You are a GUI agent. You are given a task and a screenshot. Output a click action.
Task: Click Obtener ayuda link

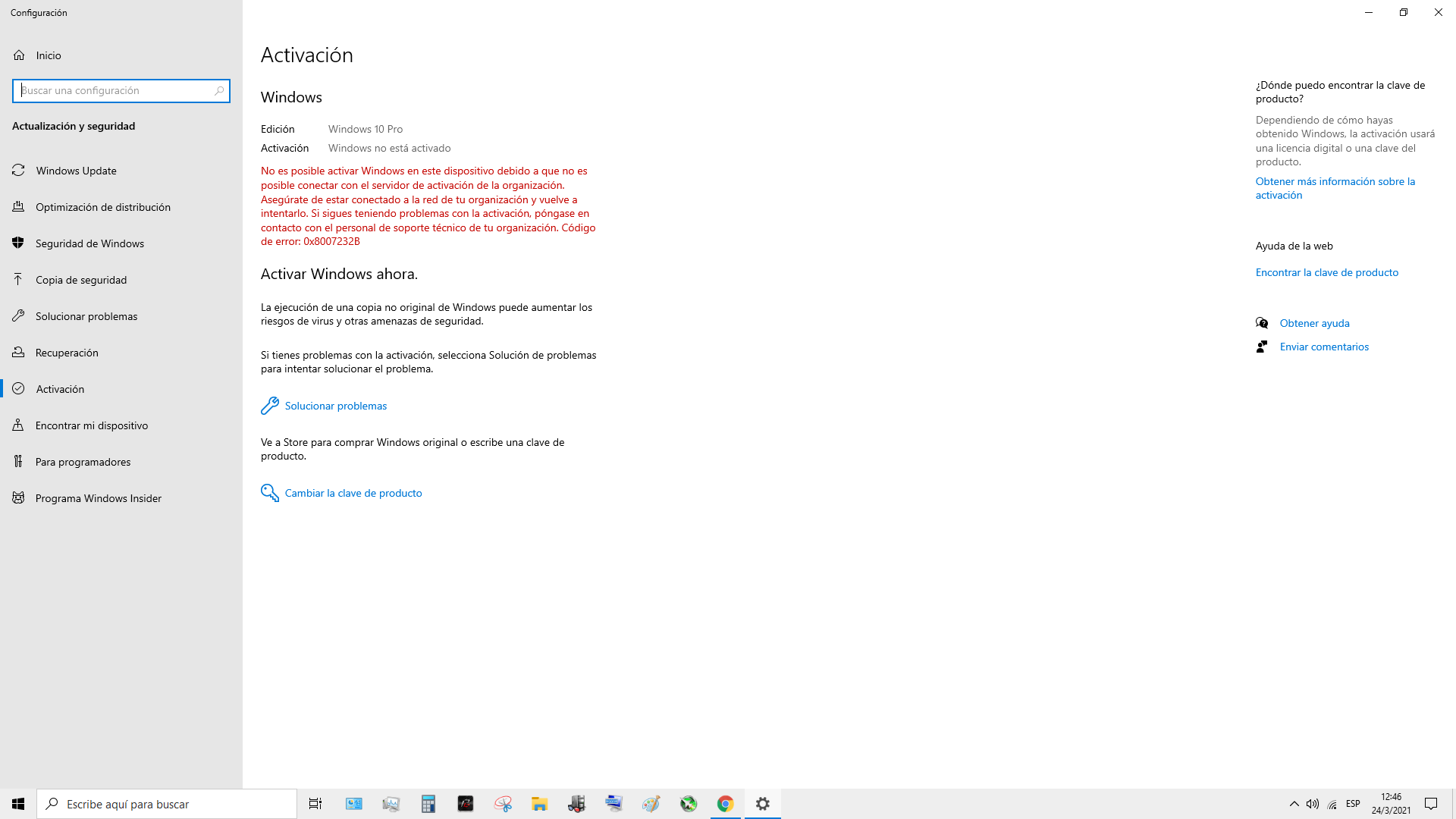[1314, 323]
